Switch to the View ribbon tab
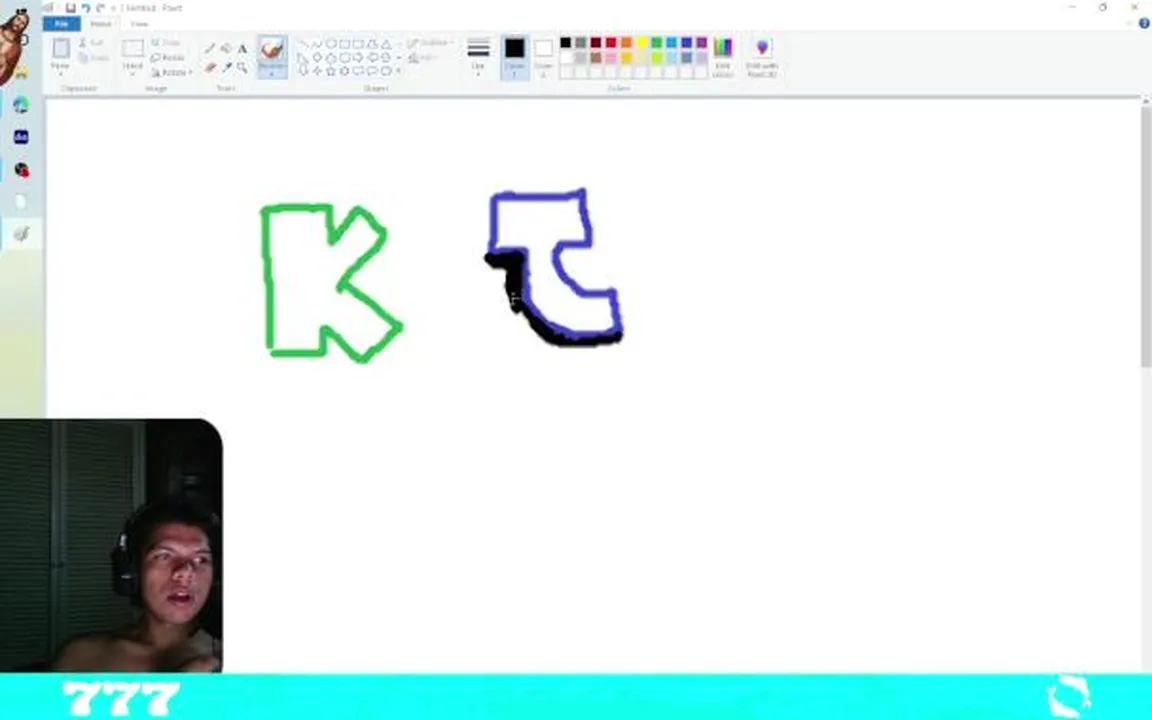Viewport: 1152px width, 720px height. coord(139,24)
